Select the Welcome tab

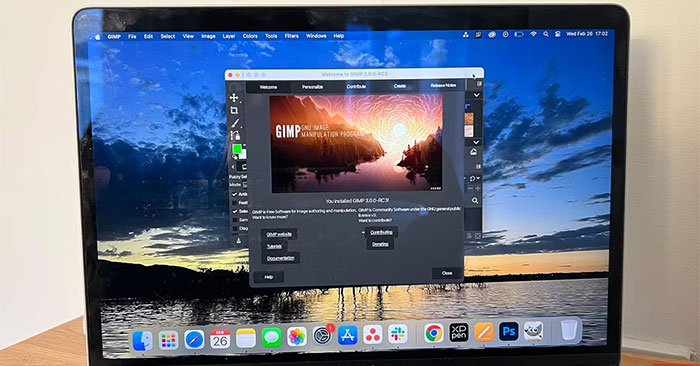pyautogui.click(x=268, y=87)
